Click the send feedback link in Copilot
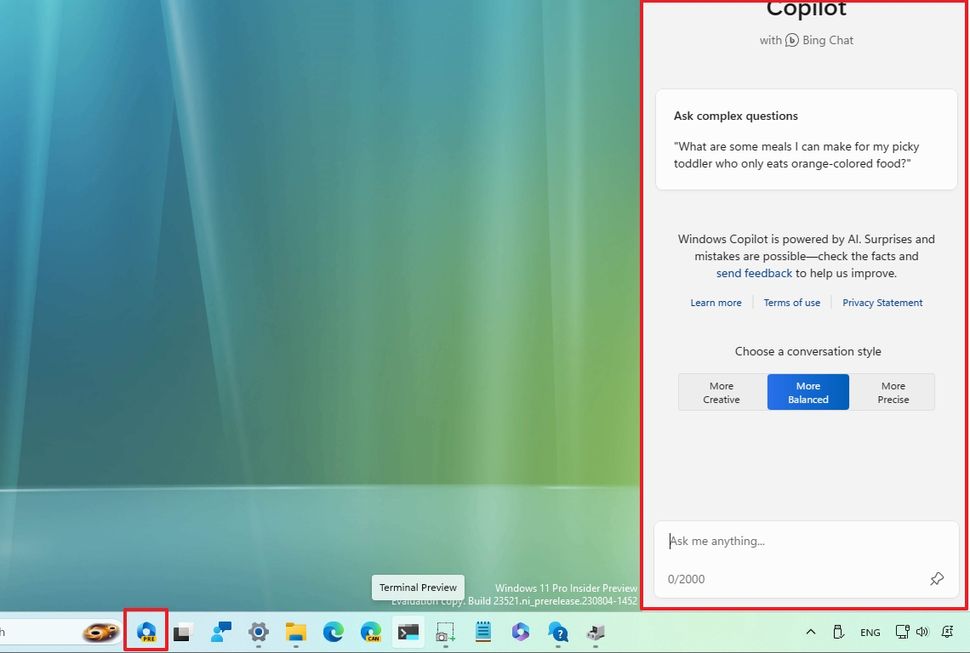The width and height of the screenshot is (970, 653). (x=754, y=272)
